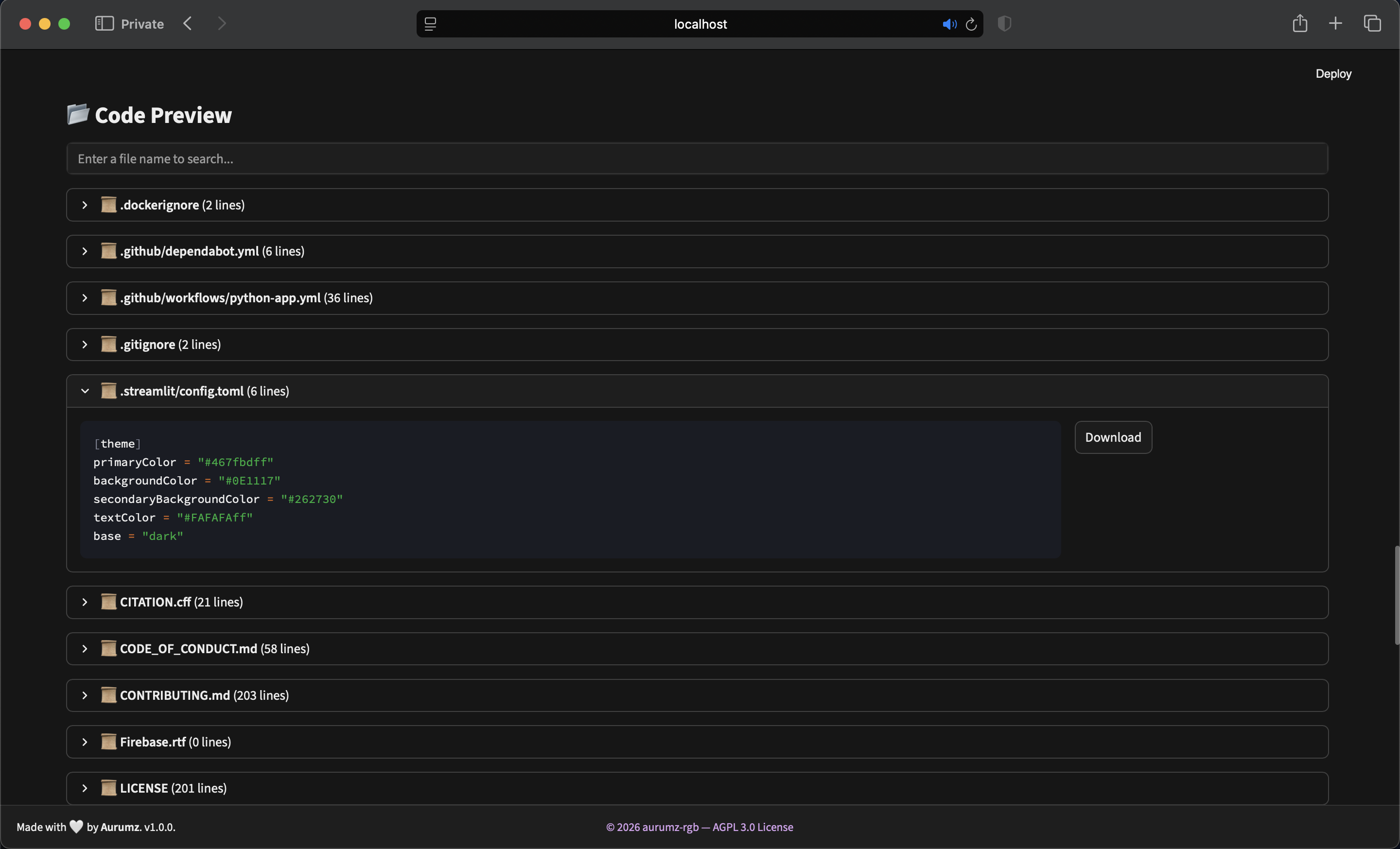Collapse the .streamlit/config.toml chevron
This screenshot has width=1400, height=849.
click(85, 391)
